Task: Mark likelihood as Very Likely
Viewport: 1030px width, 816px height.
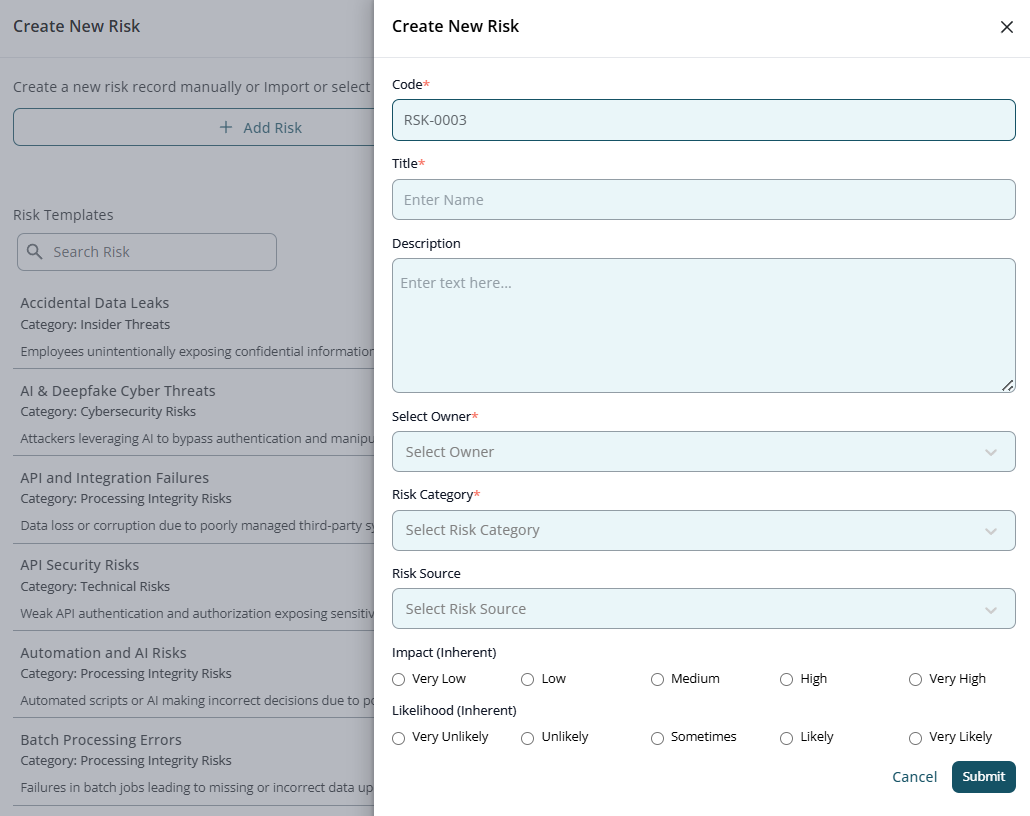Action: (915, 737)
